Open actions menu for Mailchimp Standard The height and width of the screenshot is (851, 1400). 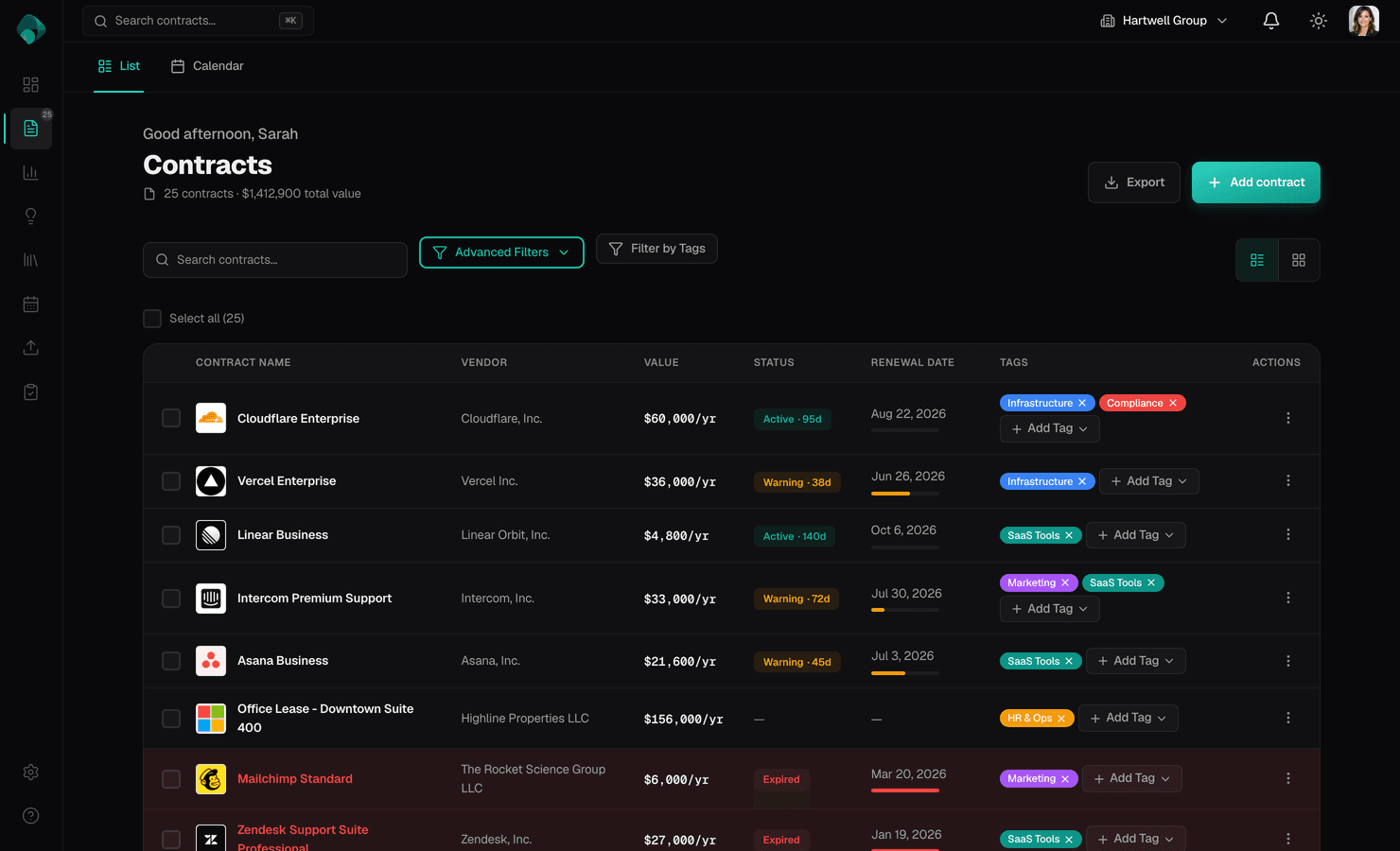click(1288, 778)
